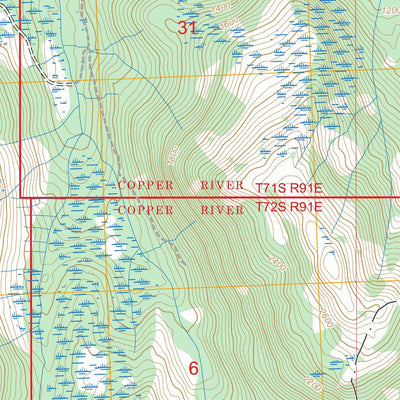Click the 2600 contour elevation label
The image size is (400, 400).
coord(326,319)
